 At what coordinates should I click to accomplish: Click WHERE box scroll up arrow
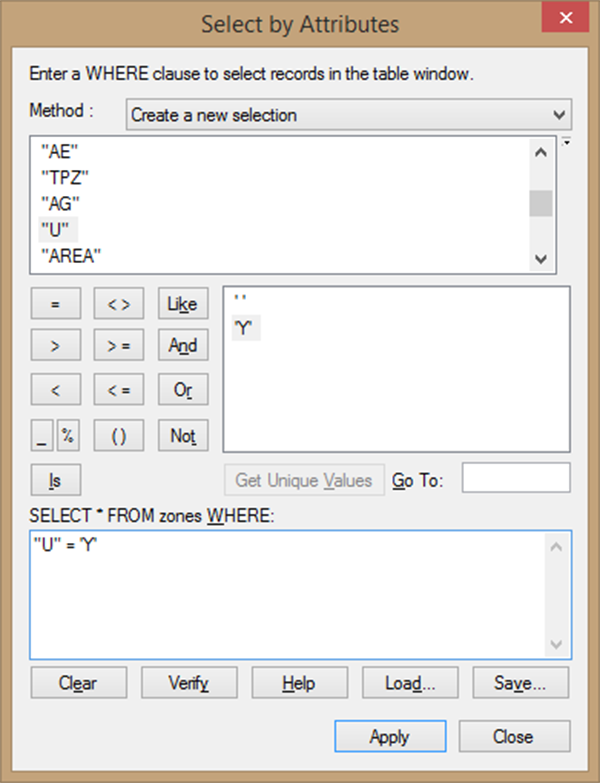click(556, 547)
